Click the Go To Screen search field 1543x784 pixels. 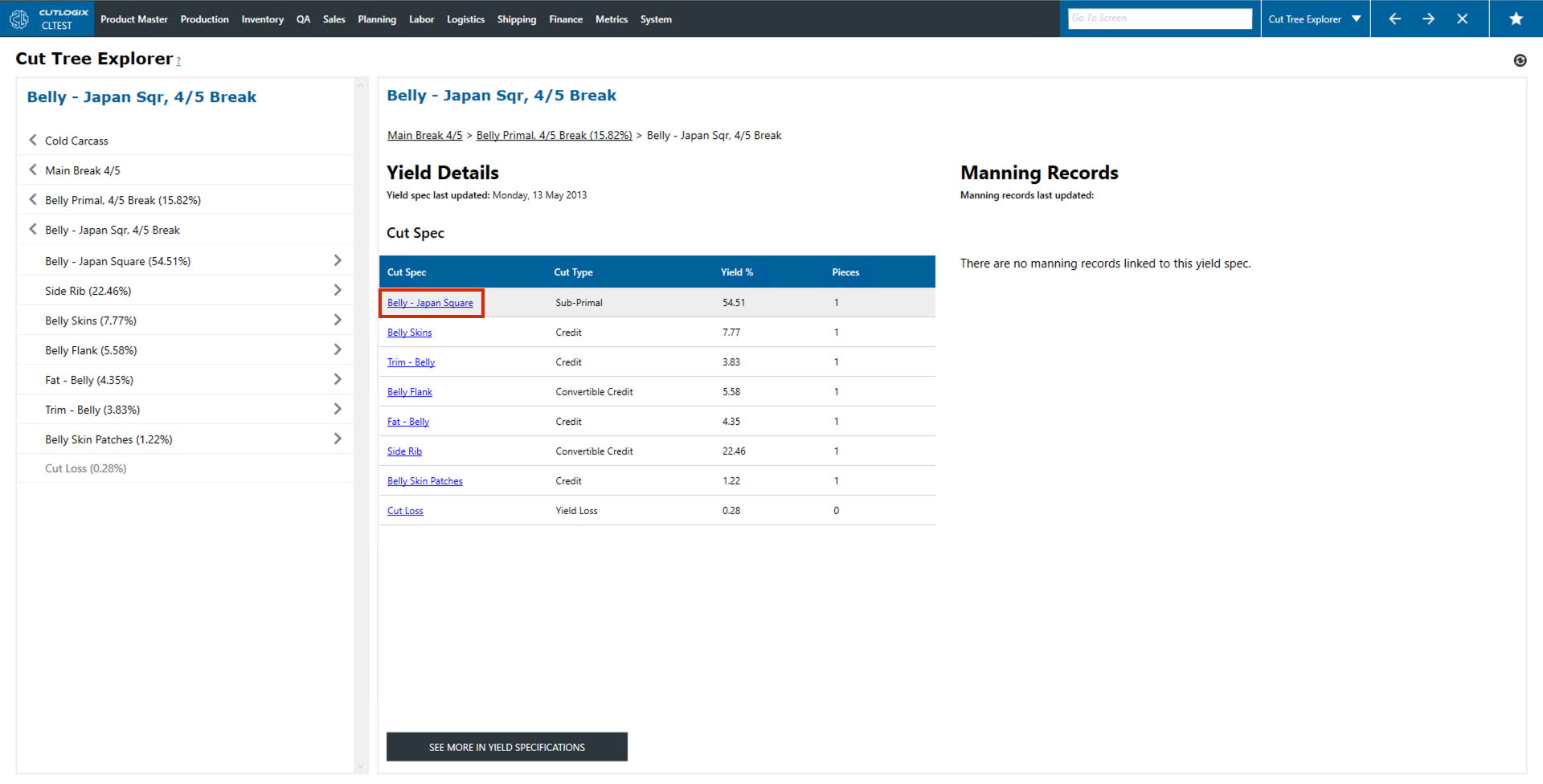tap(1159, 18)
